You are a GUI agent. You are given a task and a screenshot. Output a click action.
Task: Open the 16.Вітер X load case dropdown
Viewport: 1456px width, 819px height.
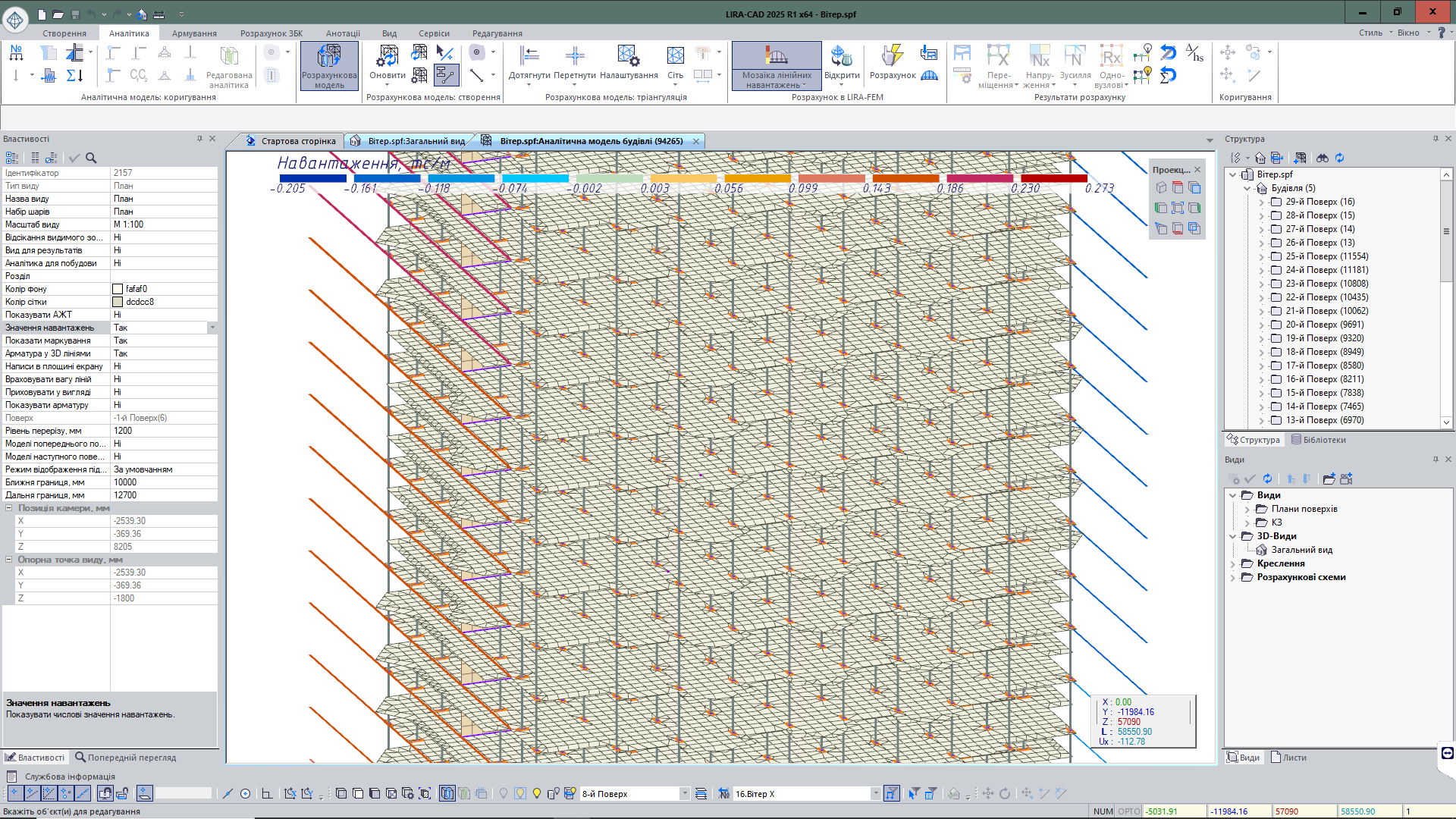coord(875,794)
